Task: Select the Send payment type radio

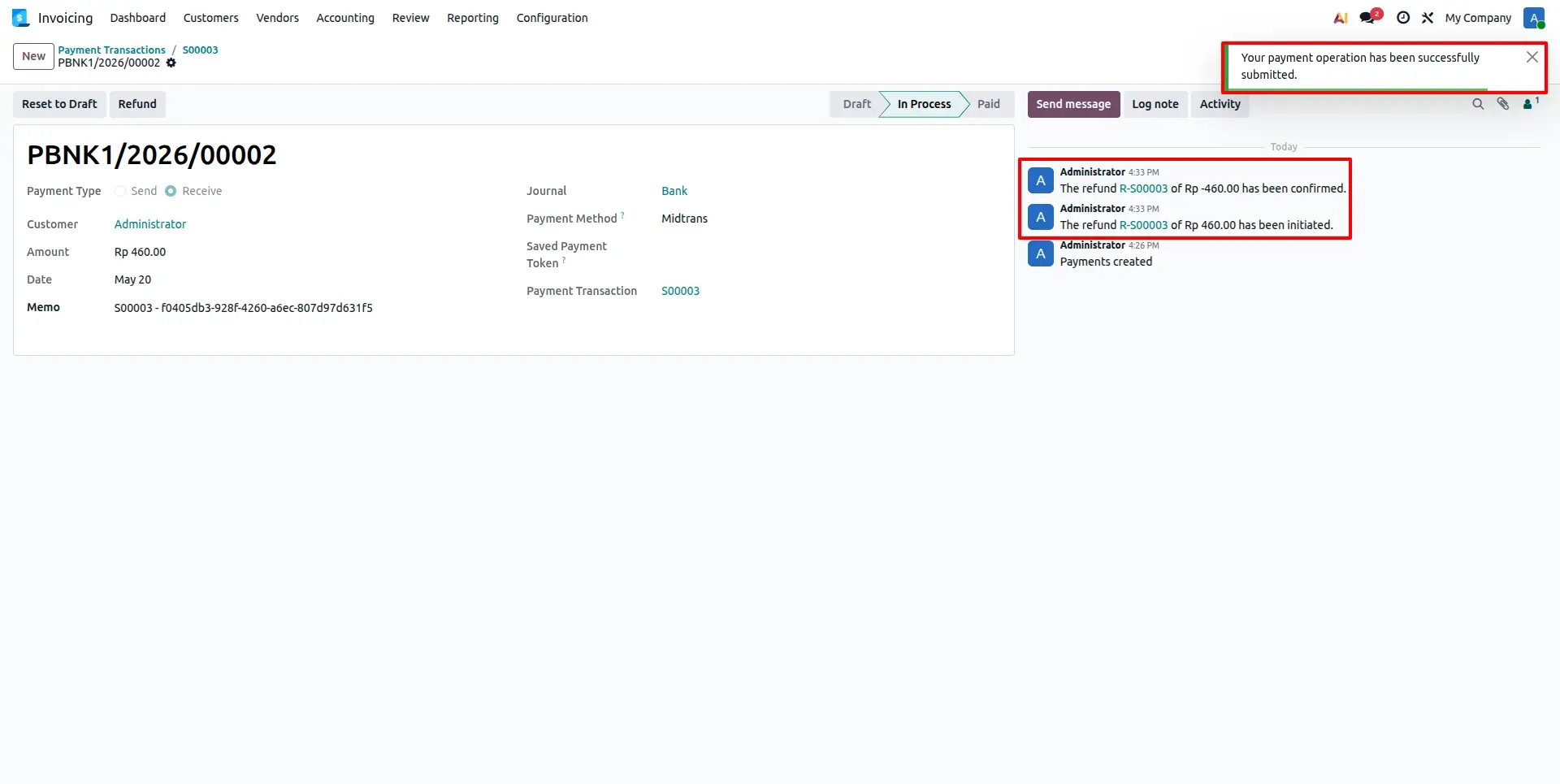Action: coord(120,191)
